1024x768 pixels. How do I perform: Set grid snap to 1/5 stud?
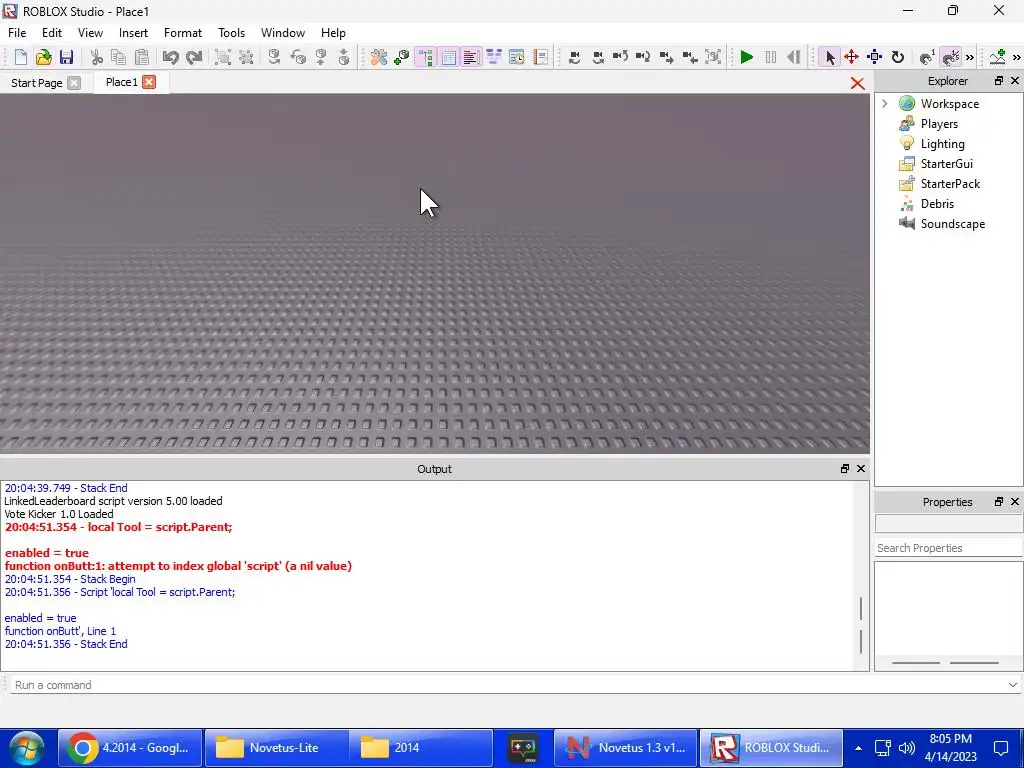[x=951, y=57]
